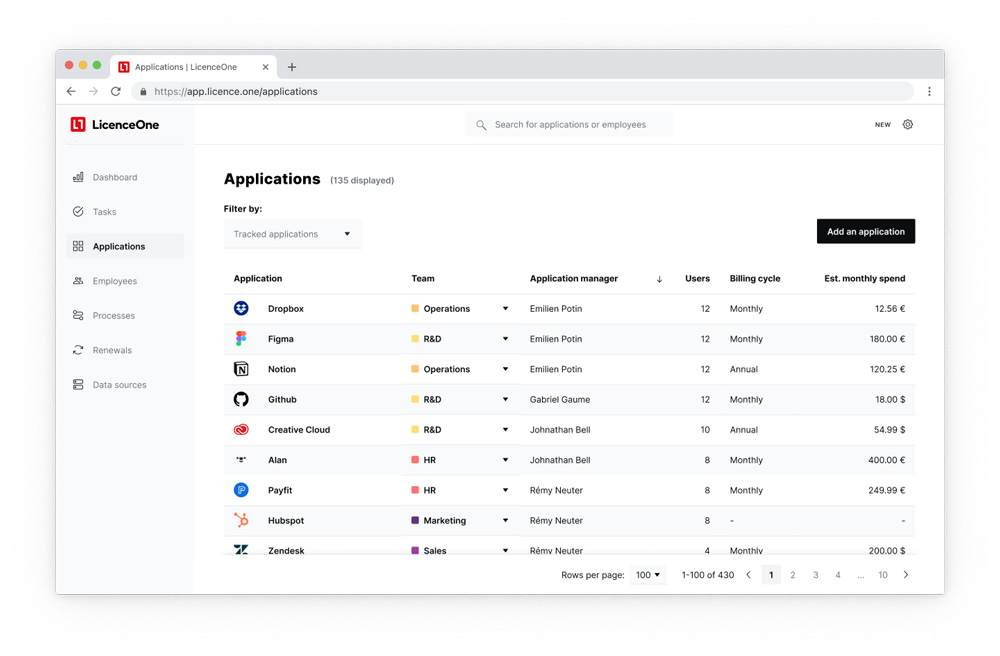
Task: Click the Data sources server icon
Action: [78, 384]
